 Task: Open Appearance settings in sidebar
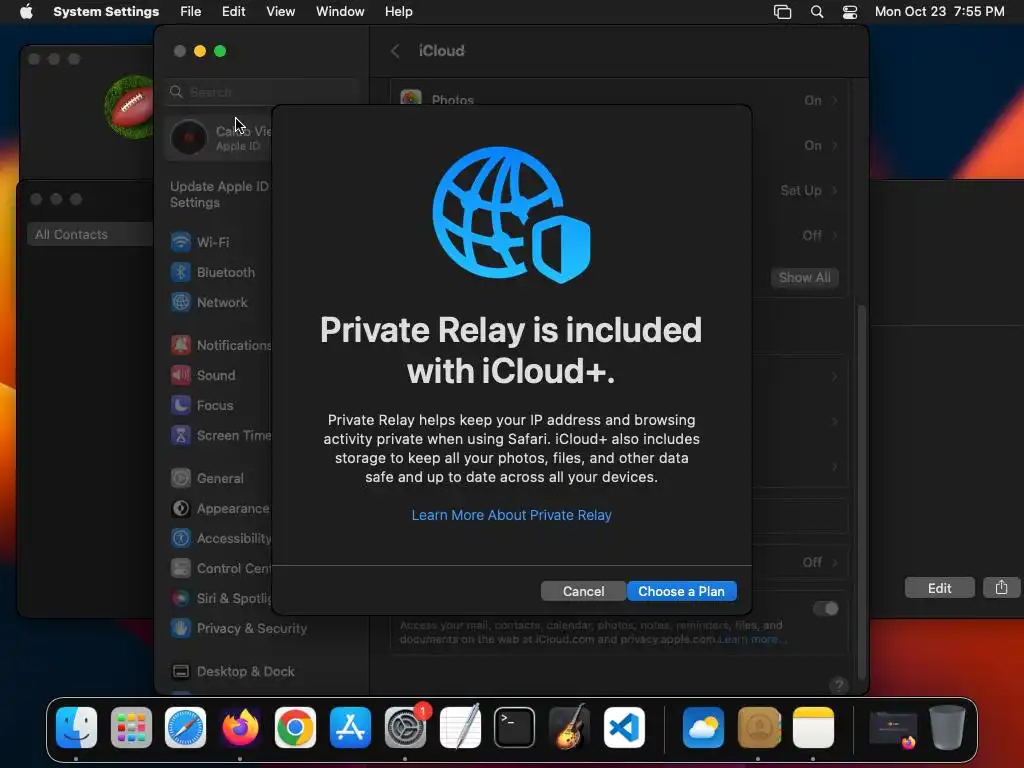[220, 509]
